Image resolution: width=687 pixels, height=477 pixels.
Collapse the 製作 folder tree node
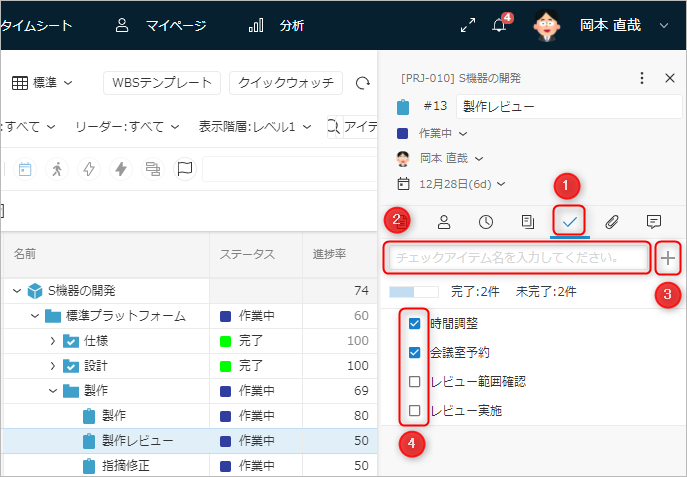pos(52,391)
